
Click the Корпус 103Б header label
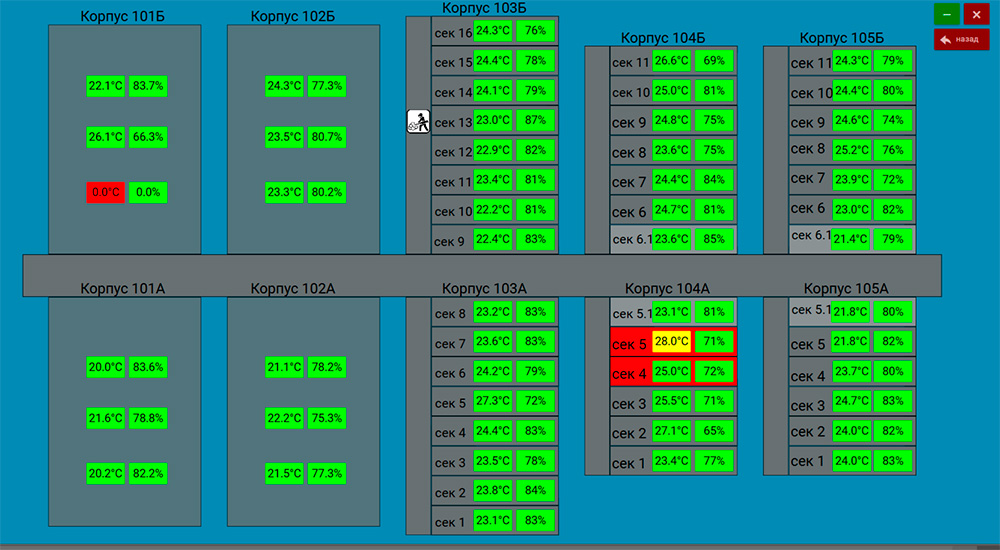click(x=484, y=8)
